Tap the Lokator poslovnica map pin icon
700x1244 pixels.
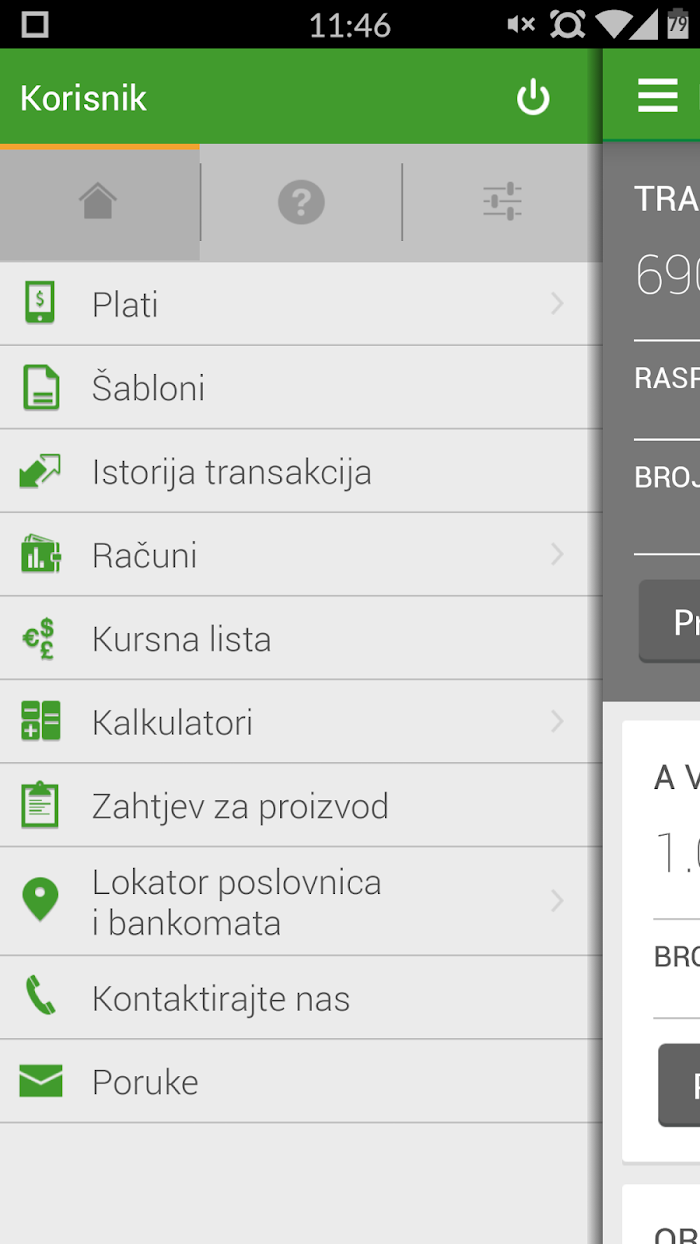point(40,900)
